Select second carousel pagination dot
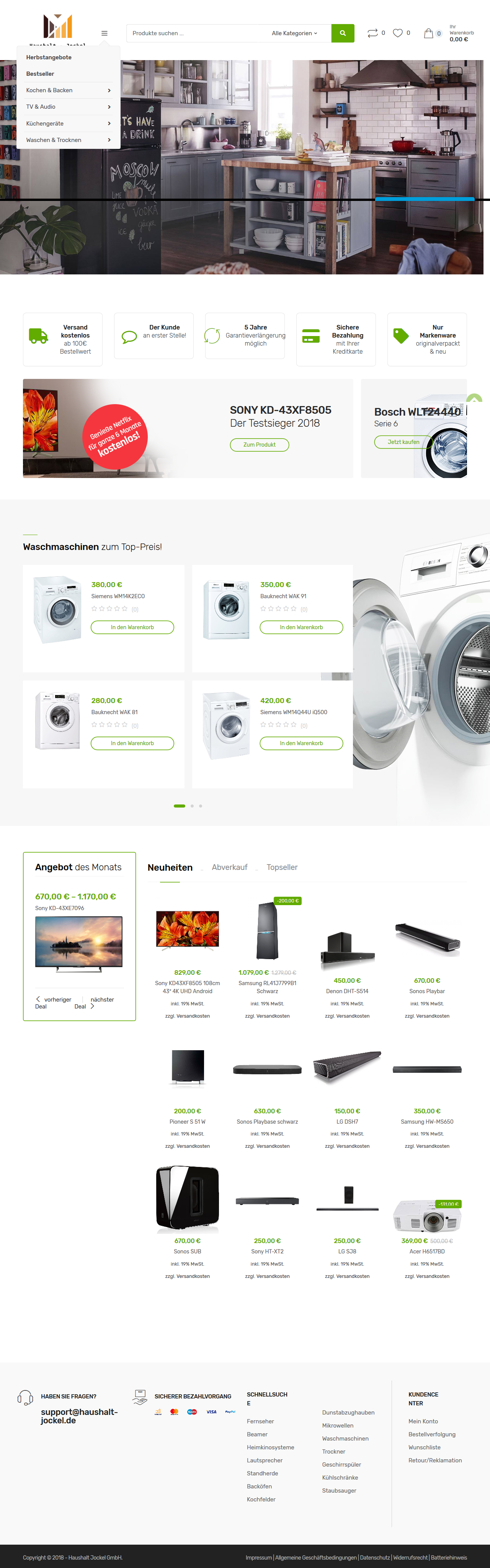 click(192, 805)
